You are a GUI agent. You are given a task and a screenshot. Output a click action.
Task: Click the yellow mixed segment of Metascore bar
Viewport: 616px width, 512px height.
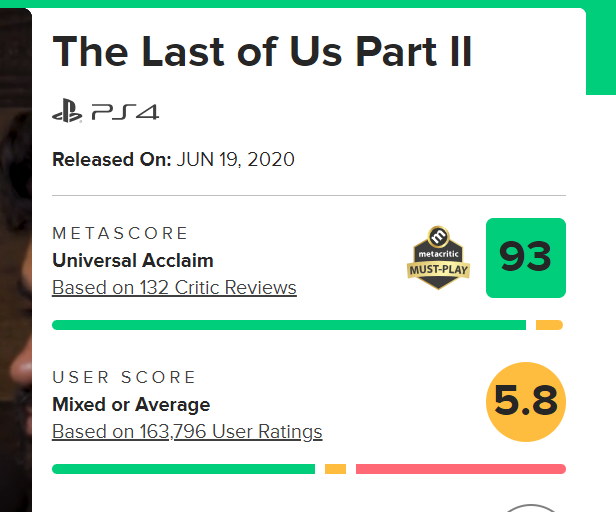[x=549, y=325]
